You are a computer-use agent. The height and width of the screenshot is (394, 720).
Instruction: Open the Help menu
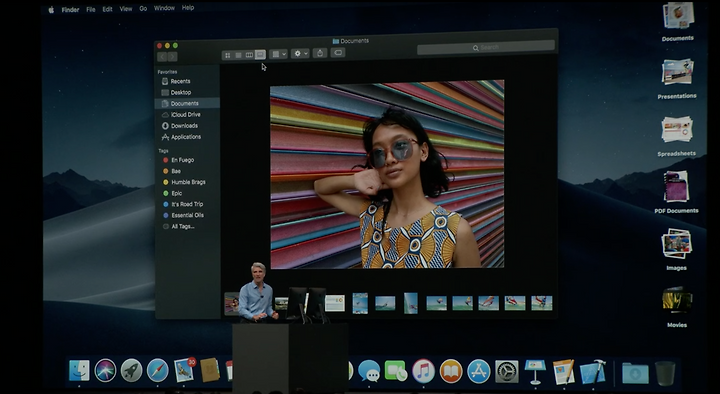pyautogui.click(x=188, y=8)
